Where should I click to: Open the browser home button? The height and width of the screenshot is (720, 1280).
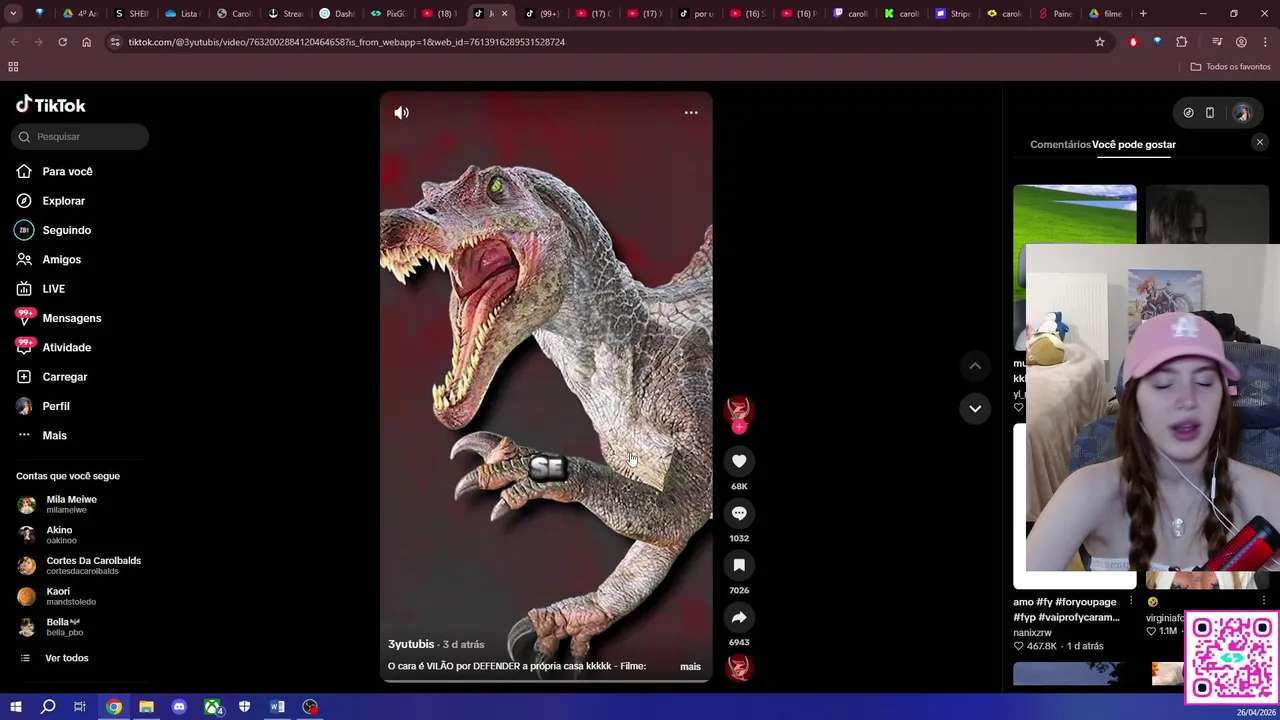pyautogui.click(x=86, y=42)
